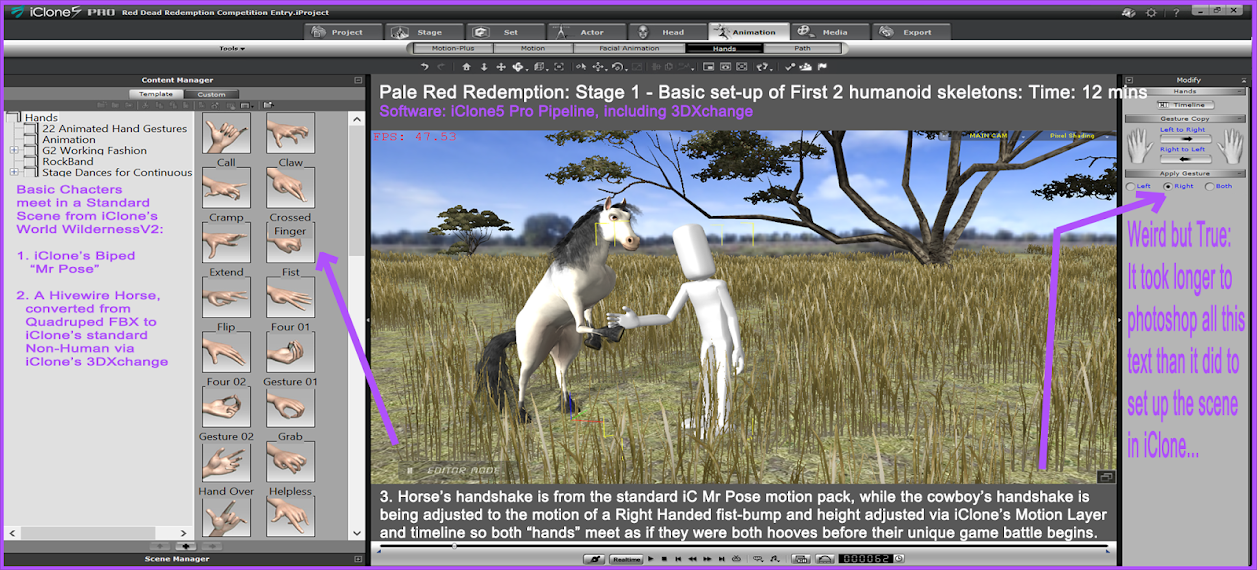Click the flag icon in the toolbar
Image resolution: width=1257 pixels, height=570 pixels.
point(822,67)
